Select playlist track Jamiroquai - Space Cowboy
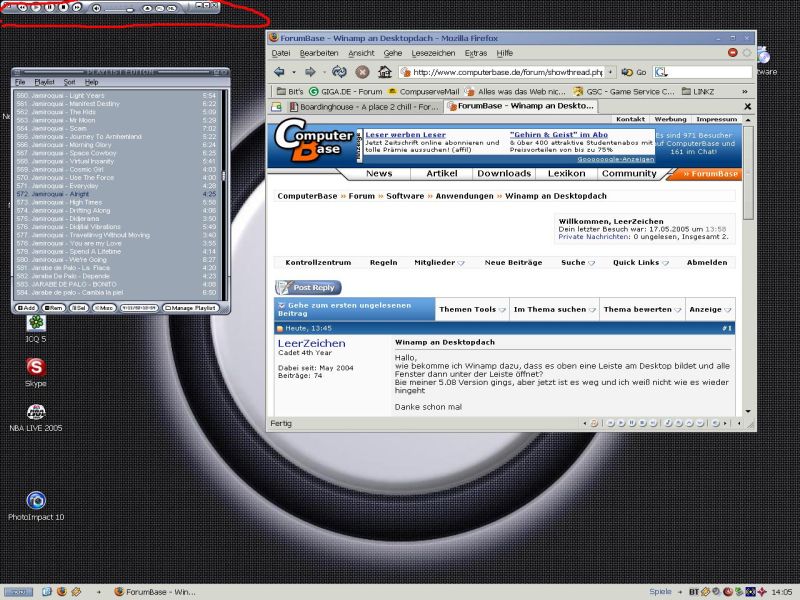800x600 pixels. pyautogui.click(x=116, y=153)
